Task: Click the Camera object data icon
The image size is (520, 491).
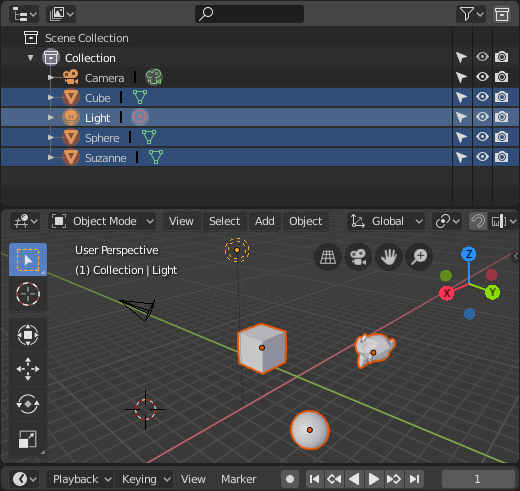Action: point(154,77)
